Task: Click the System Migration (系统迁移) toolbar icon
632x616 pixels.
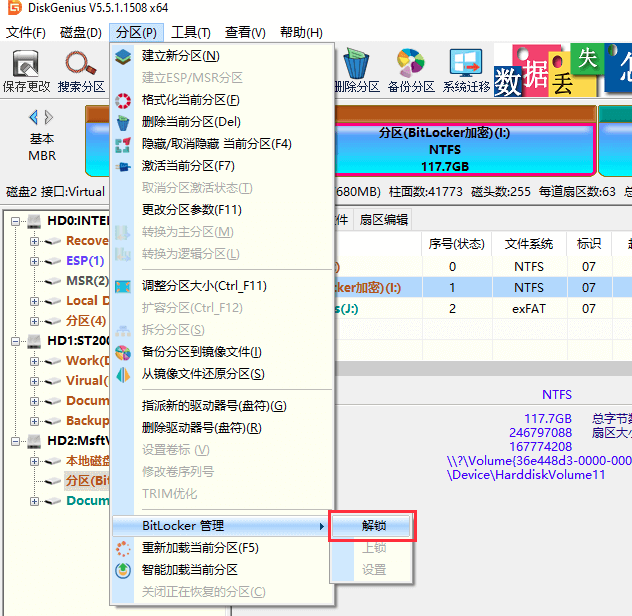Action: click(466, 63)
